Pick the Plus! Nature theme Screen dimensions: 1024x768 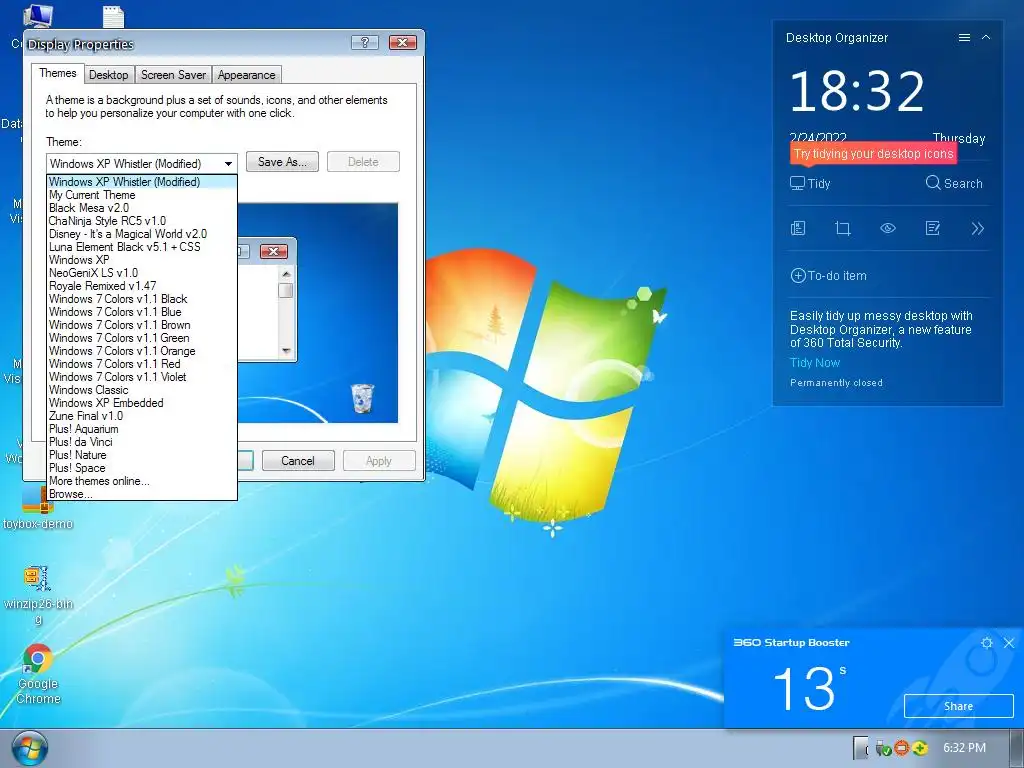click(142, 455)
